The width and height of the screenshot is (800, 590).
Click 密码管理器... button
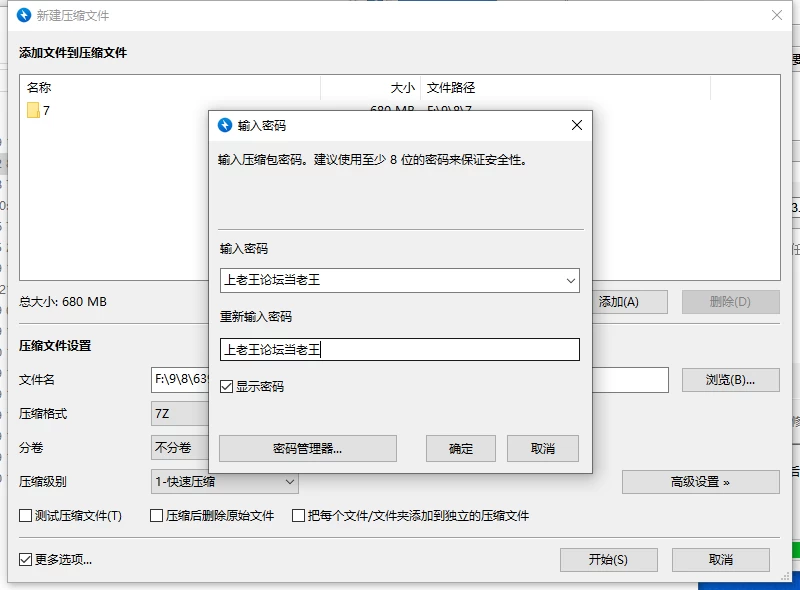308,448
